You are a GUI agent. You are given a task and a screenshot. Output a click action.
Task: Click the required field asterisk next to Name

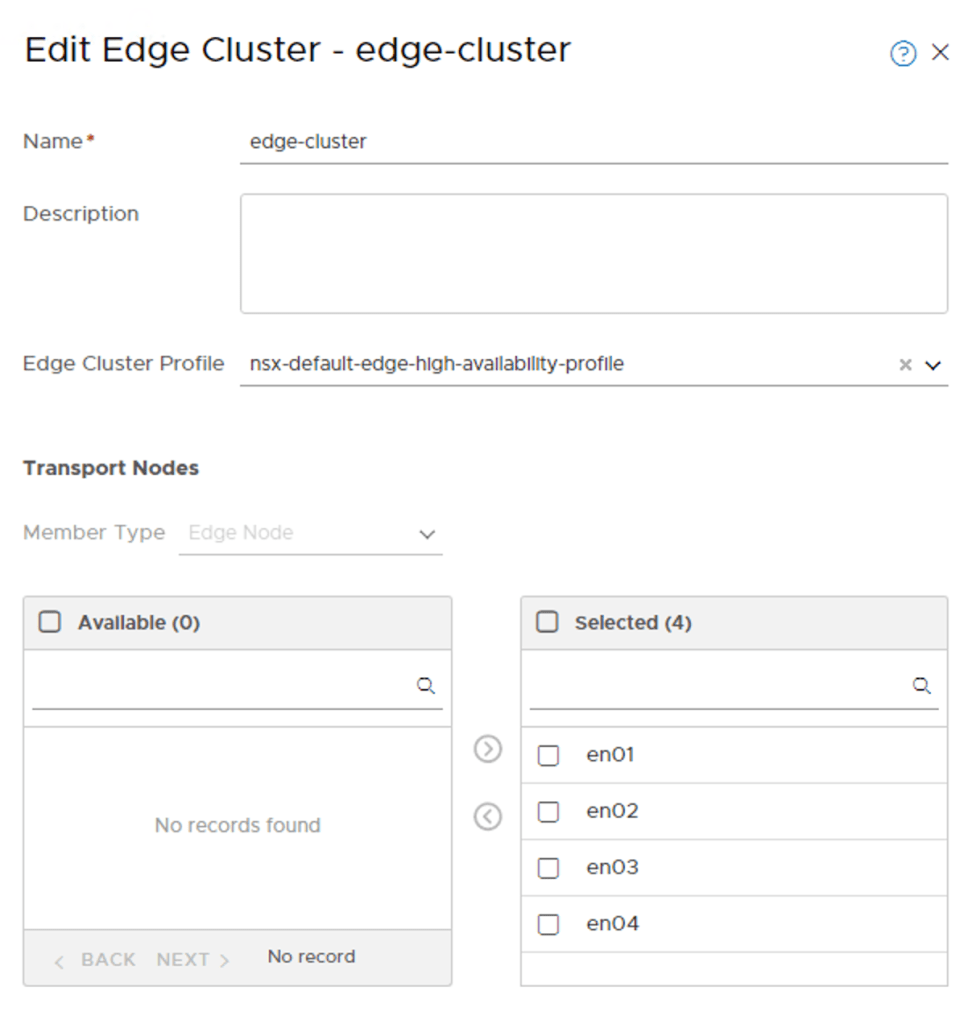pyautogui.click(x=91, y=136)
